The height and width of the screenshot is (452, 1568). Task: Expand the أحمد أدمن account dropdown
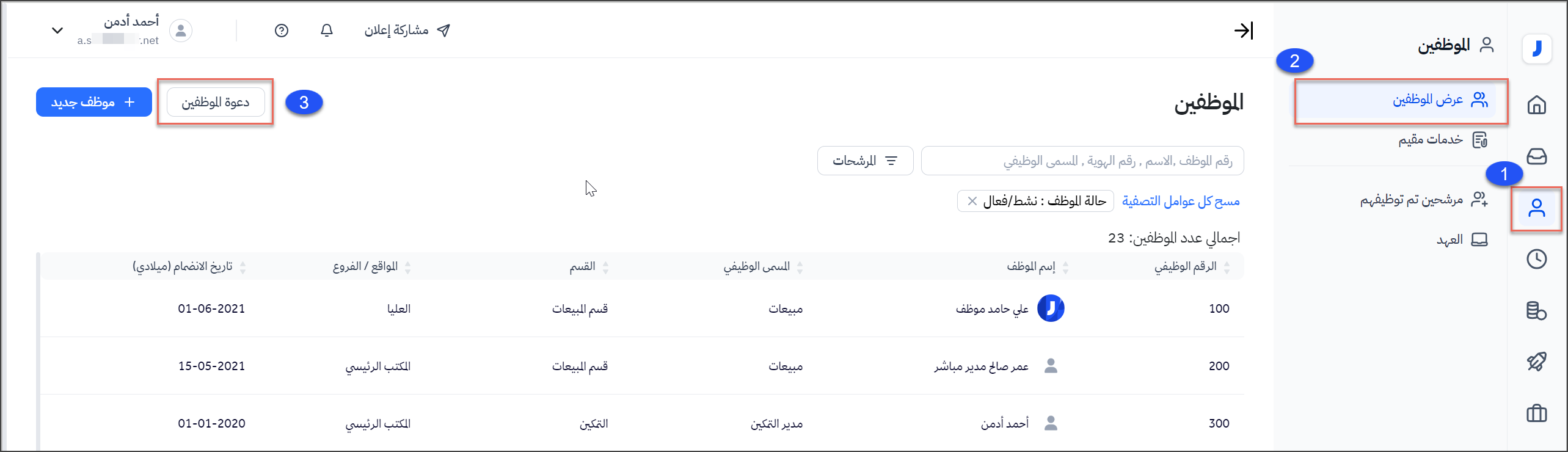point(57,31)
